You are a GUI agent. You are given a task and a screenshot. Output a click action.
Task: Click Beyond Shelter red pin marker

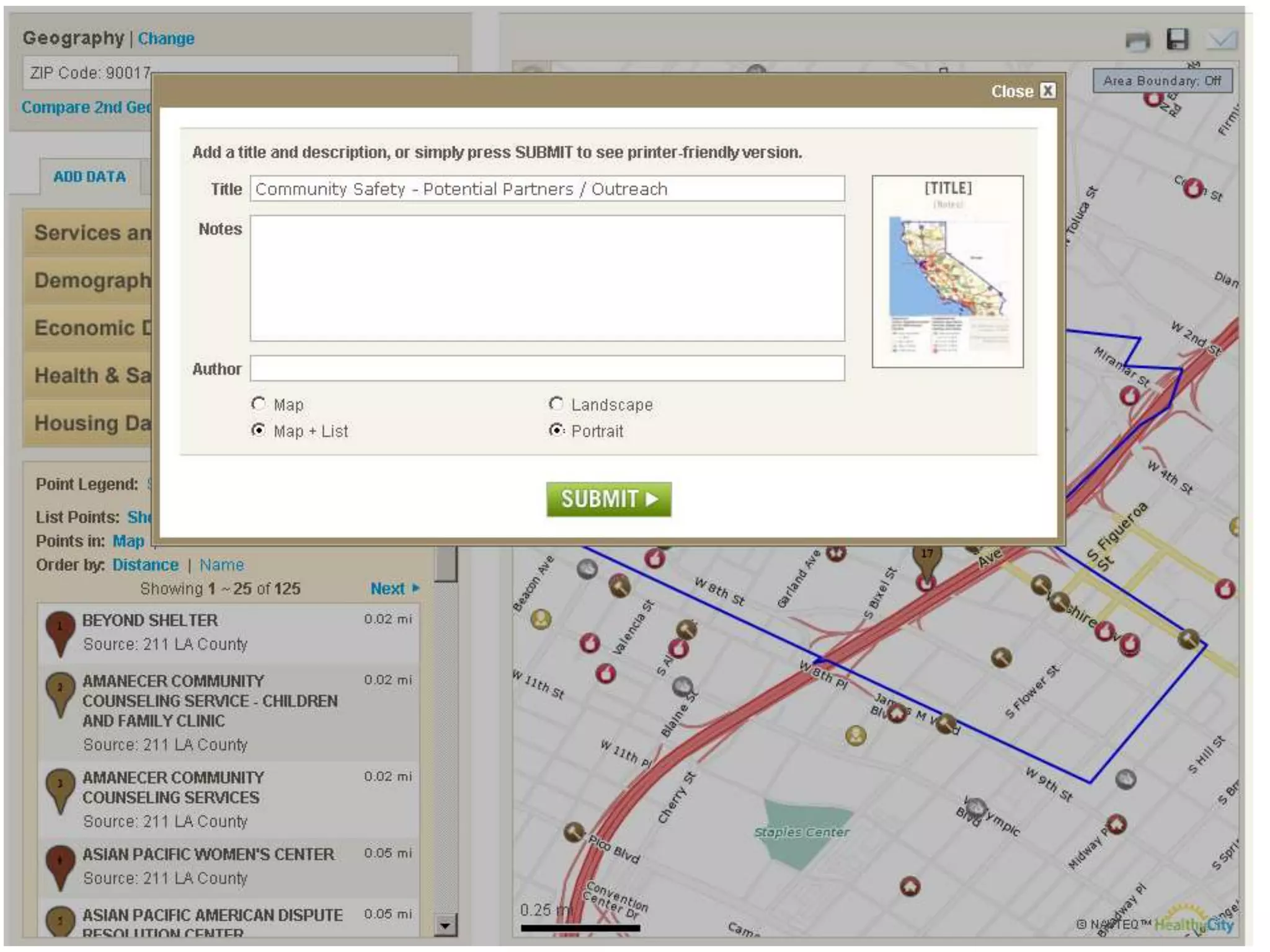pos(60,633)
